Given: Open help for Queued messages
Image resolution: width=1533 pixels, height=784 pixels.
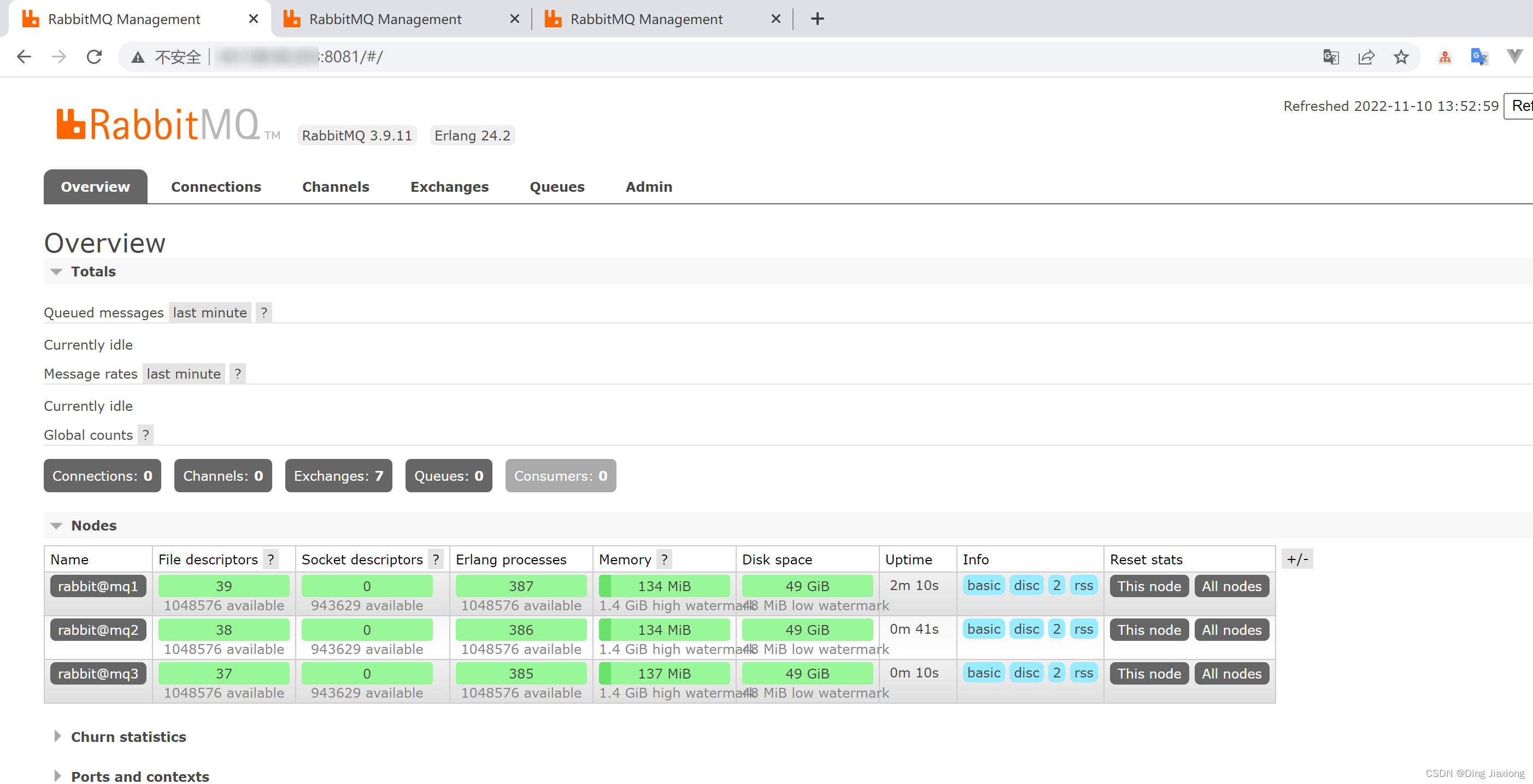Looking at the screenshot, I should (264, 313).
